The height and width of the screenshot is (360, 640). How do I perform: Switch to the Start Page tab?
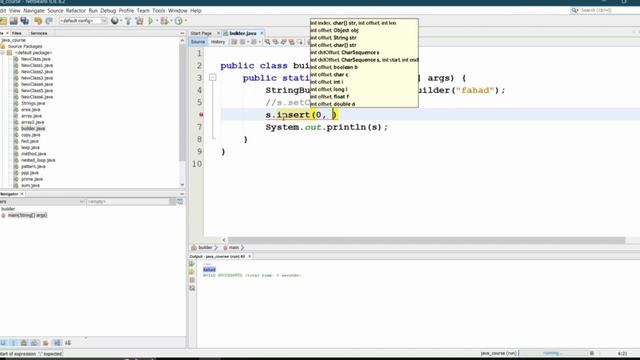click(x=201, y=33)
